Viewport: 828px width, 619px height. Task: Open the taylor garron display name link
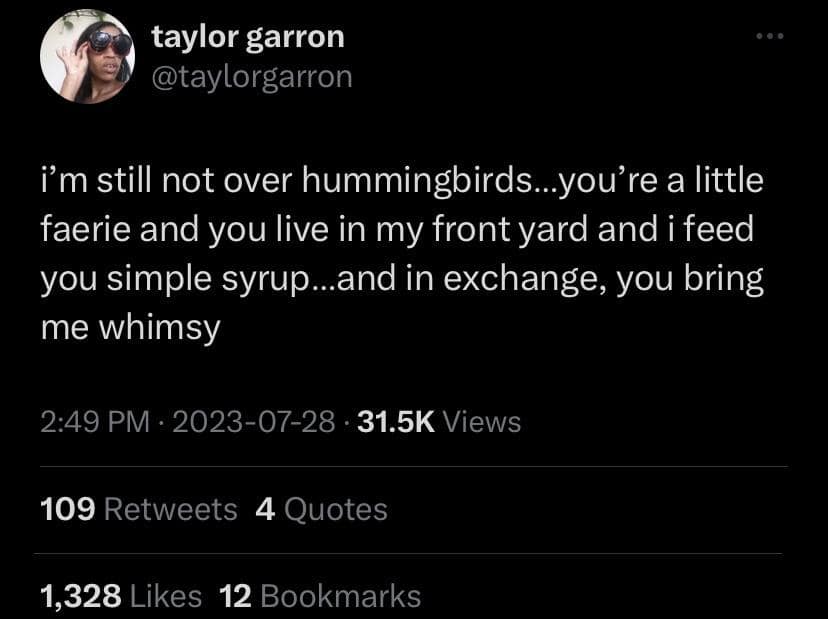(x=247, y=37)
